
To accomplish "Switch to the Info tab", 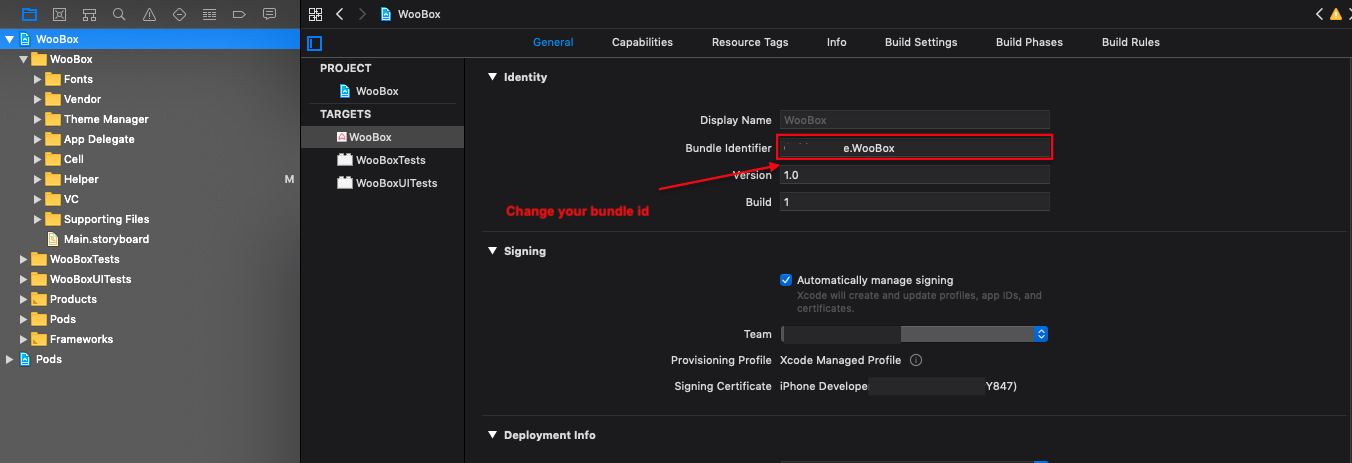I will 837,42.
